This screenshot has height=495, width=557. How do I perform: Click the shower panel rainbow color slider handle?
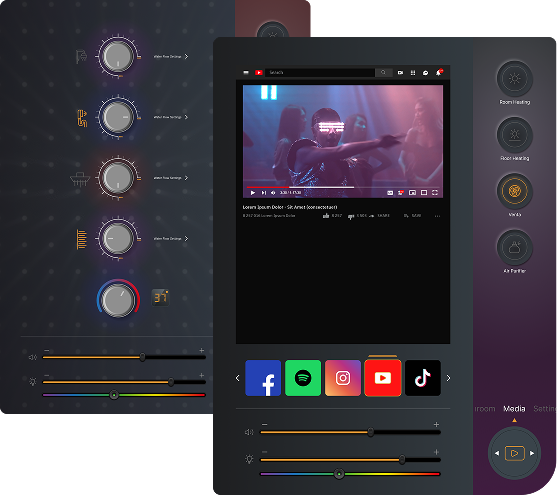114,395
